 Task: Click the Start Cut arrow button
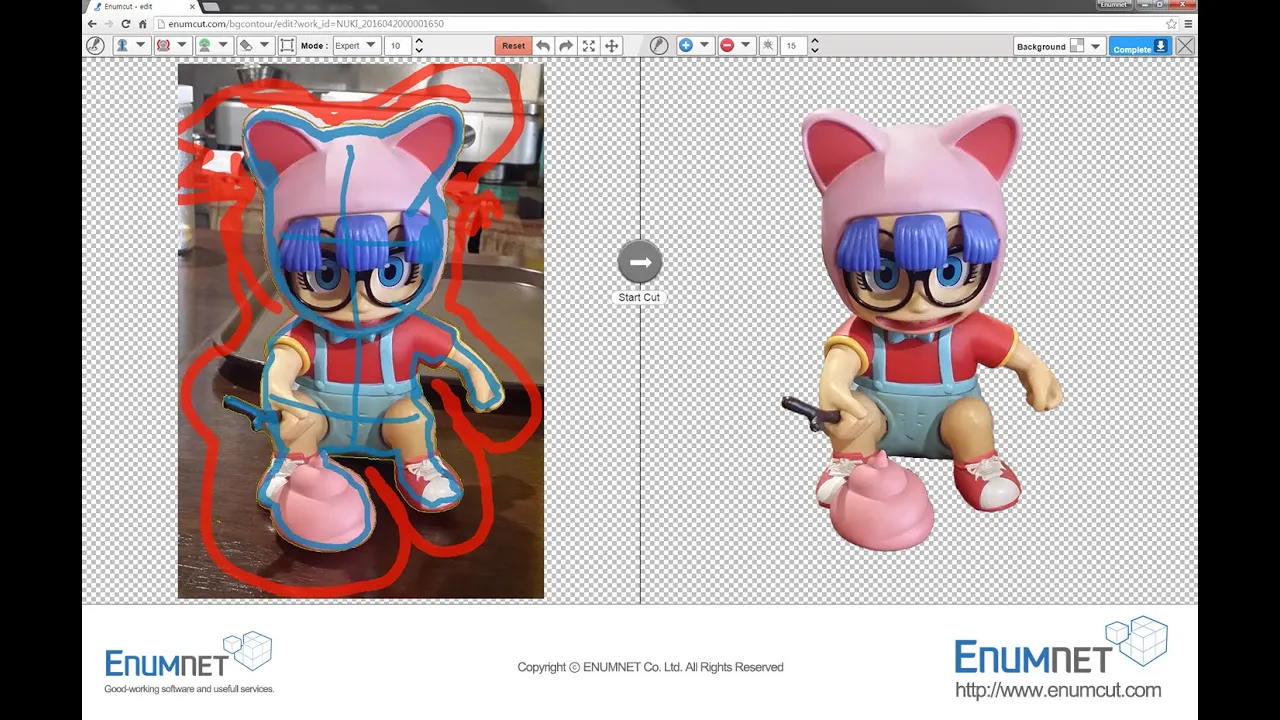[x=640, y=262]
